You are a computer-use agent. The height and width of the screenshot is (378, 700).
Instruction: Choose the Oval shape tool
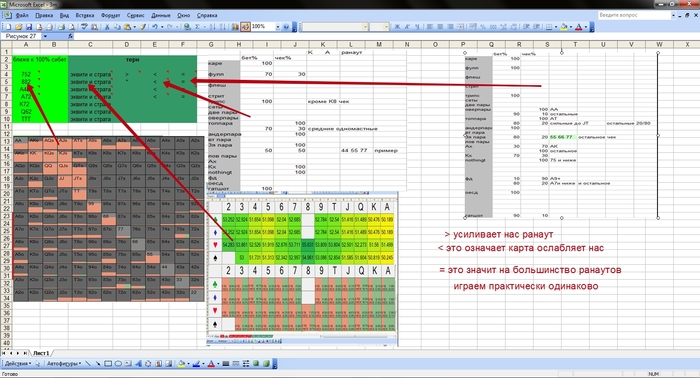click(x=118, y=364)
